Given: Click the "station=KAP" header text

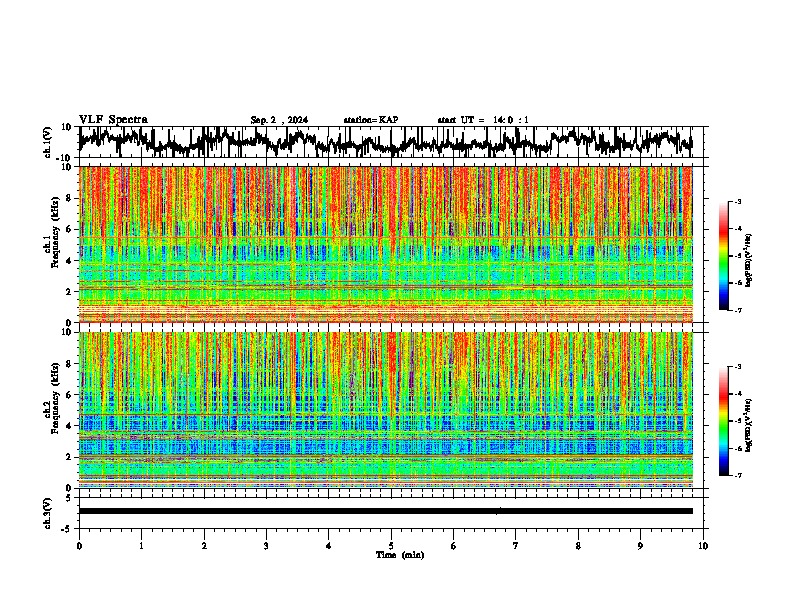Looking at the screenshot, I should [371, 120].
